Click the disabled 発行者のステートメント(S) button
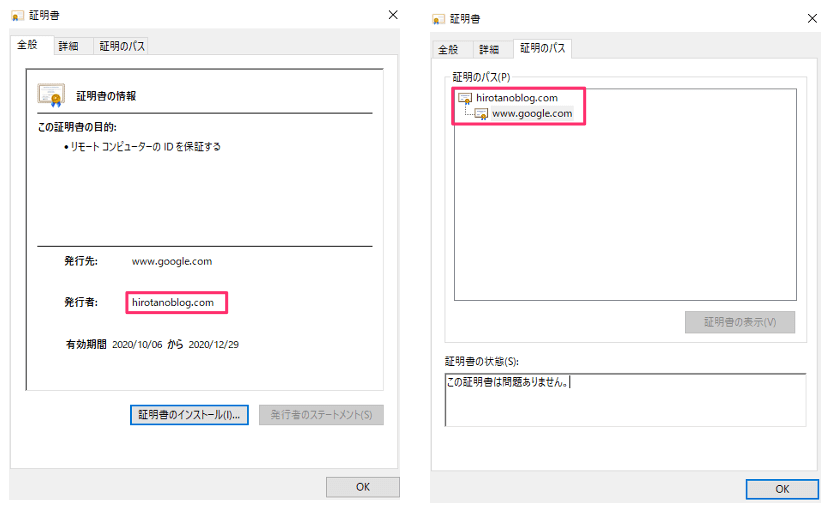The image size is (834, 513). (x=321, y=415)
